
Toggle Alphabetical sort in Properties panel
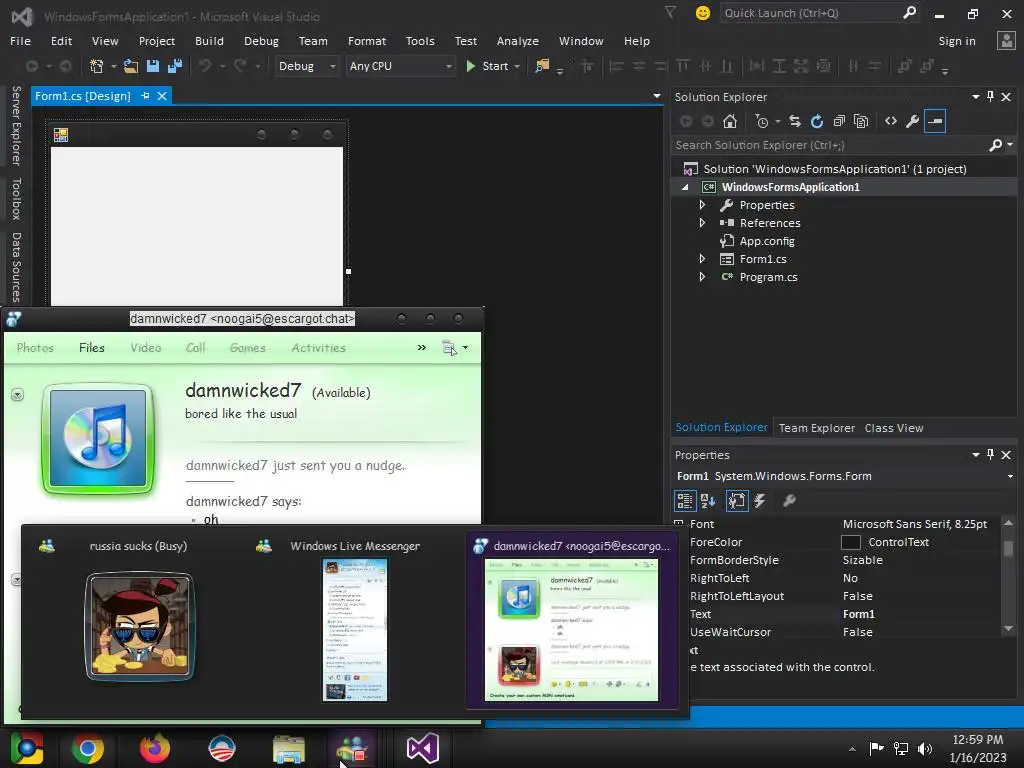pos(708,501)
